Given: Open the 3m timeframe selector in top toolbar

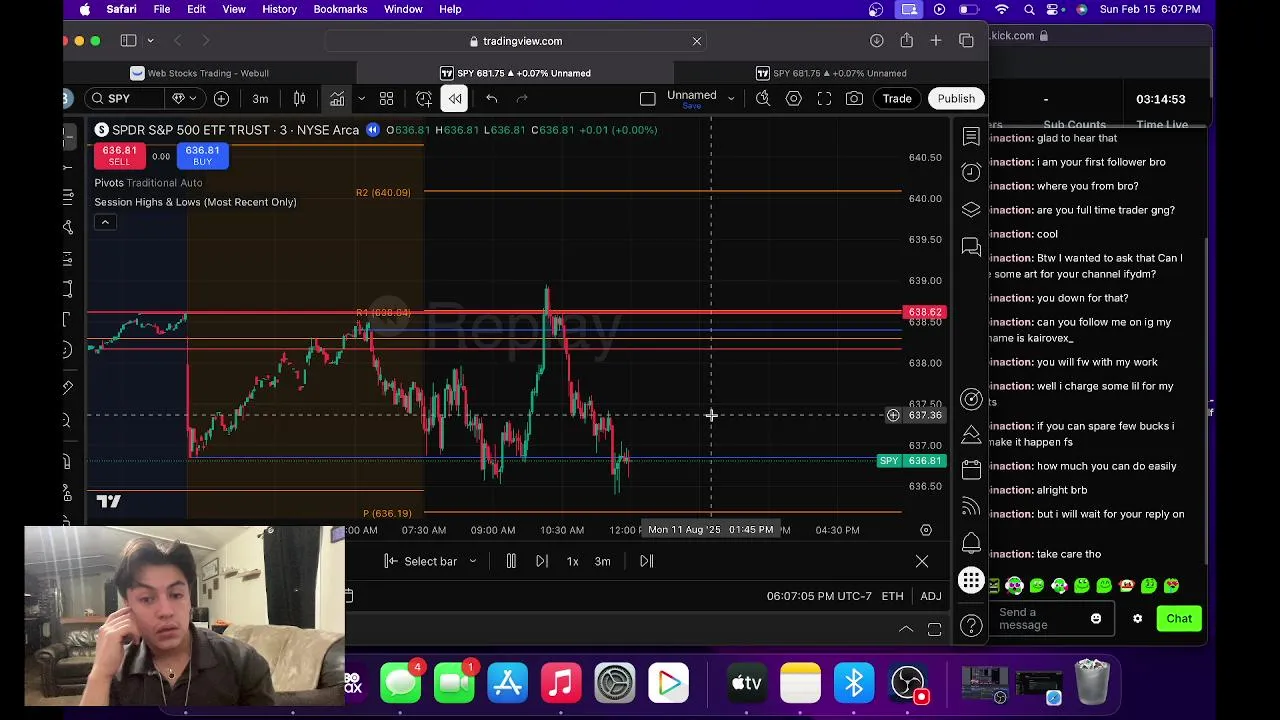Looking at the screenshot, I should click(x=260, y=98).
